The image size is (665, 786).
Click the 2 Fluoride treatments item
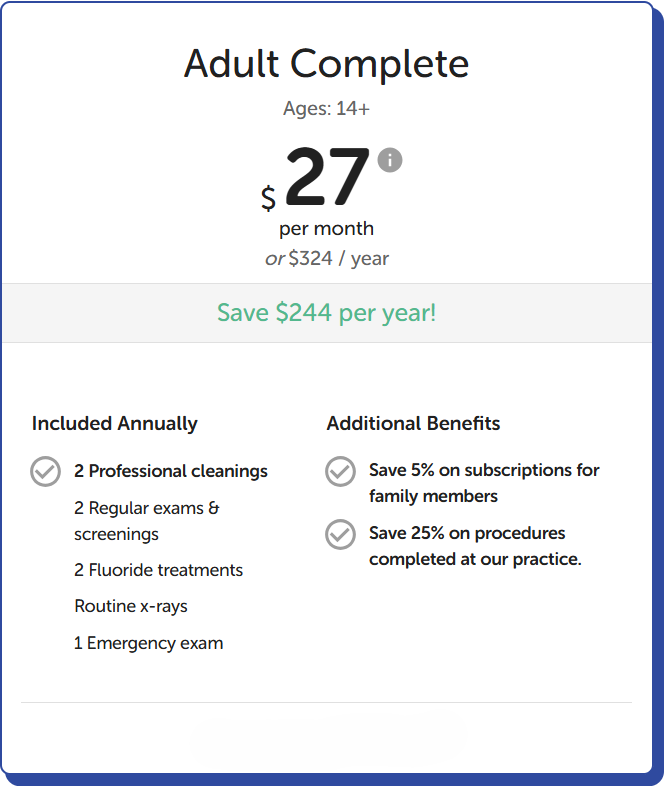(158, 570)
